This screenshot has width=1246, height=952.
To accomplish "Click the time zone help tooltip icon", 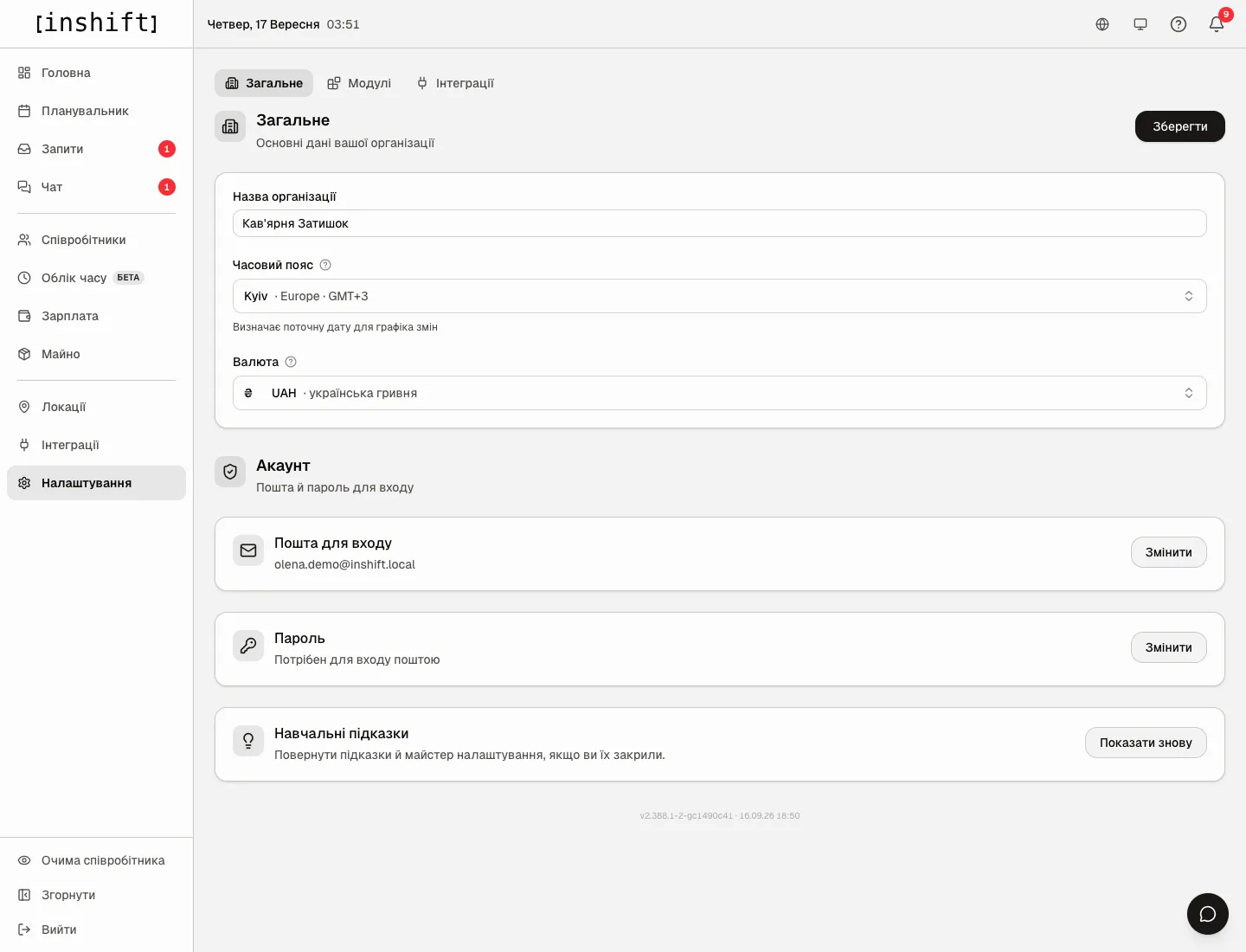I will [325, 265].
